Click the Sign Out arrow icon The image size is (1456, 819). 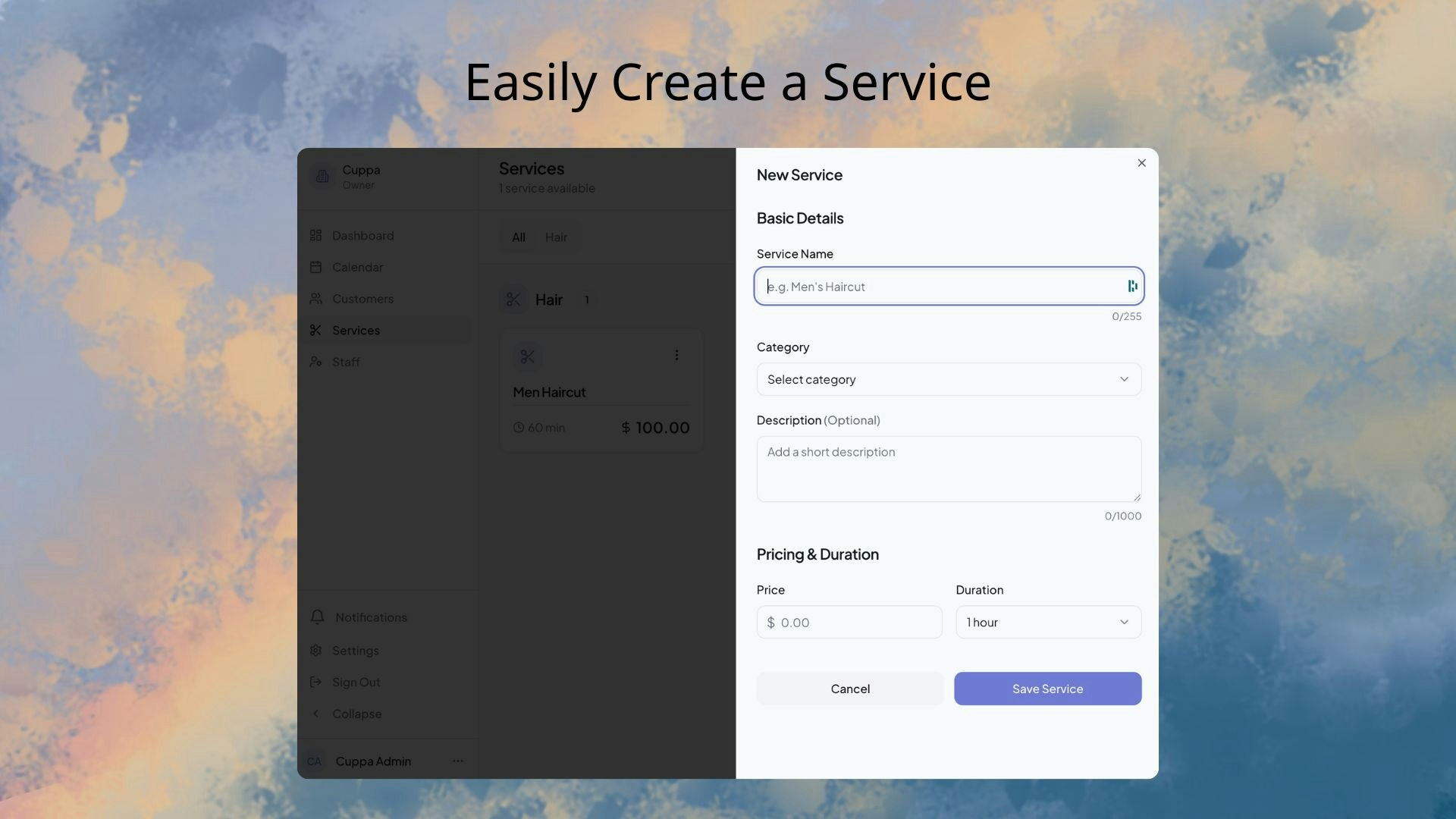(315, 682)
